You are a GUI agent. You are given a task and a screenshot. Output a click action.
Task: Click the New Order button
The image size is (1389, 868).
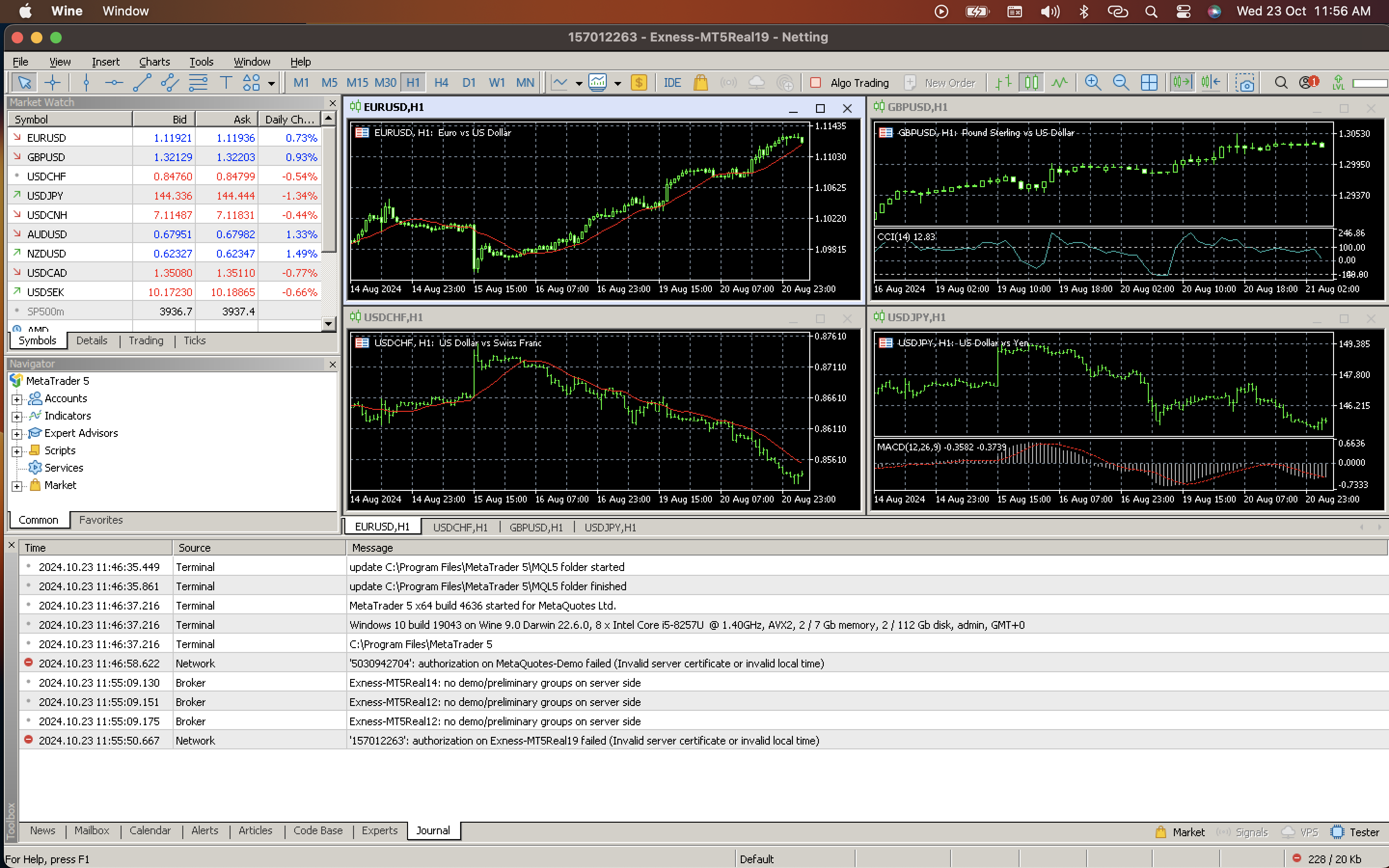(x=940, y=82)
